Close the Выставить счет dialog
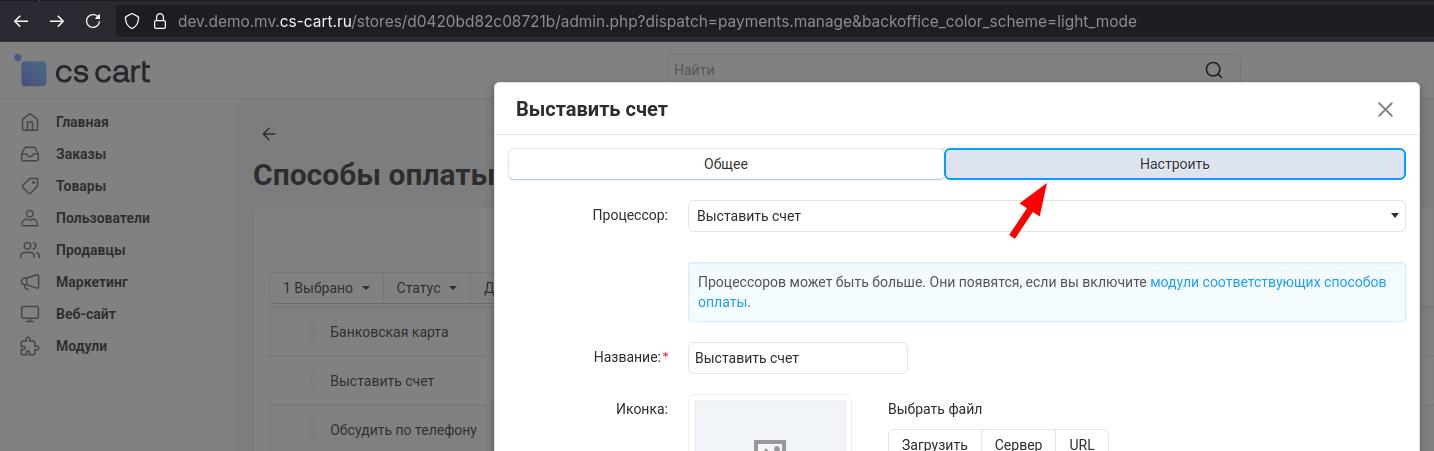Image resolution: width=1434 pixels, height=451 pixels. [x=1385, y=109]
